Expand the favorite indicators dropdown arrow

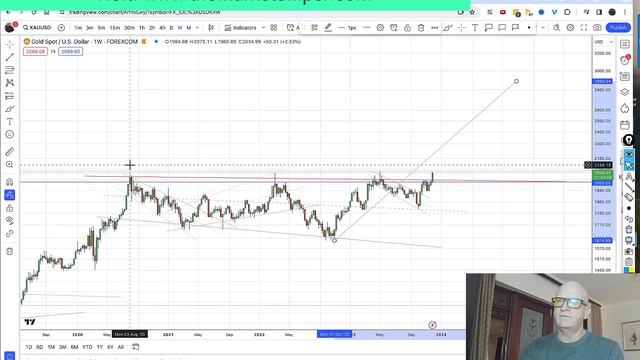click(263, 28)
